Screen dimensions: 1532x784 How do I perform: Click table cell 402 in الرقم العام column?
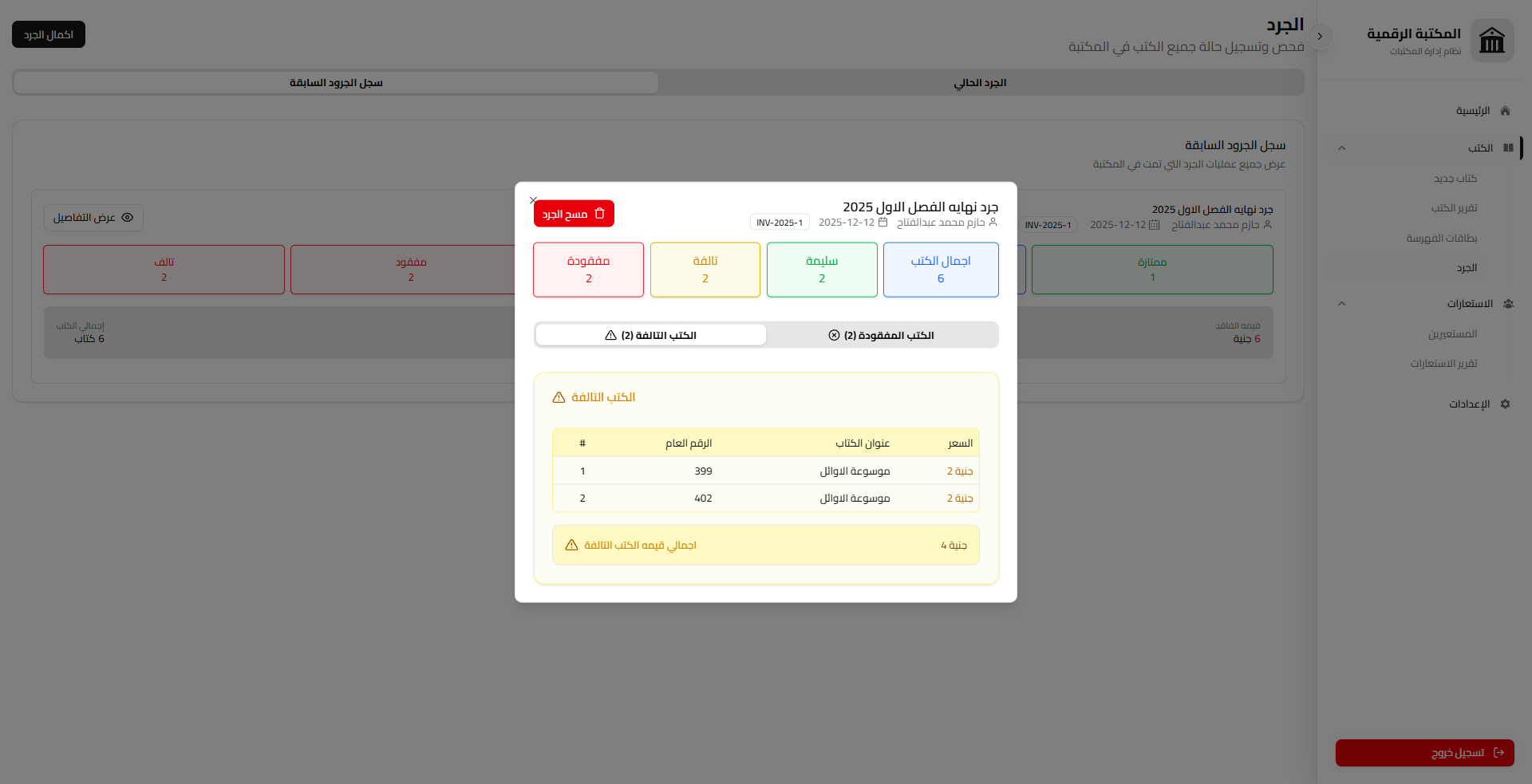703,498
